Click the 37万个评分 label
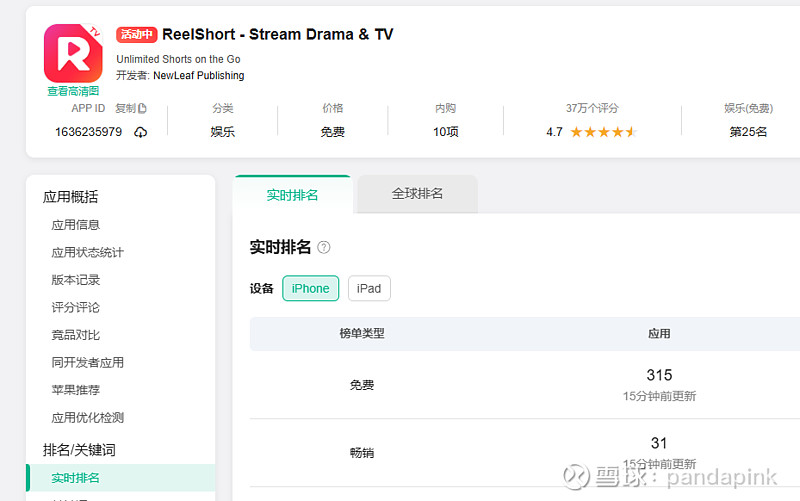Screen dimensions: 800x501 tap(592, 108)
